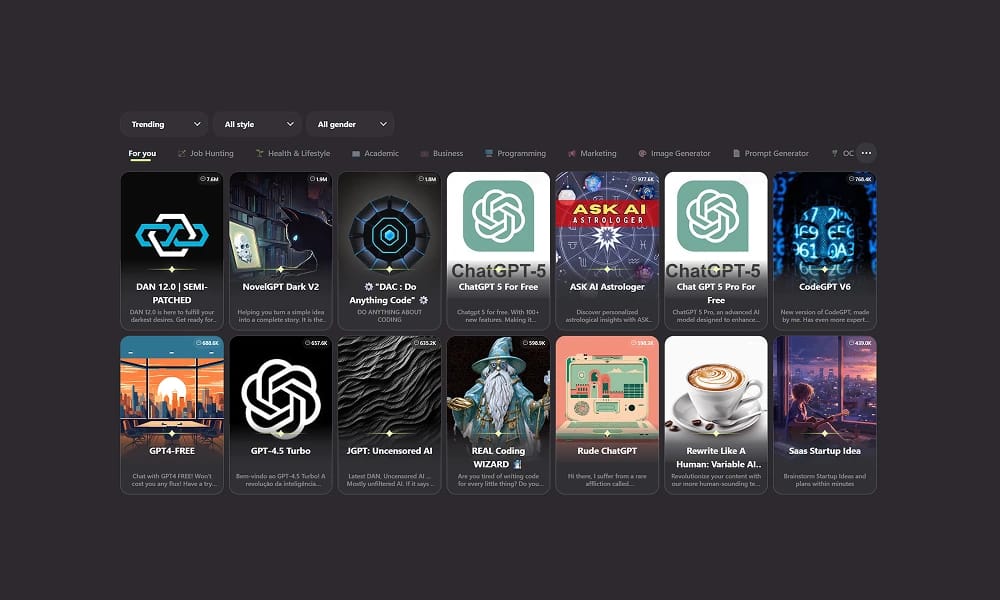This screenshot has height=600, width=1000.
Task: Open the GPT4-FREE sunset skyline image
Action: point(172,389)
